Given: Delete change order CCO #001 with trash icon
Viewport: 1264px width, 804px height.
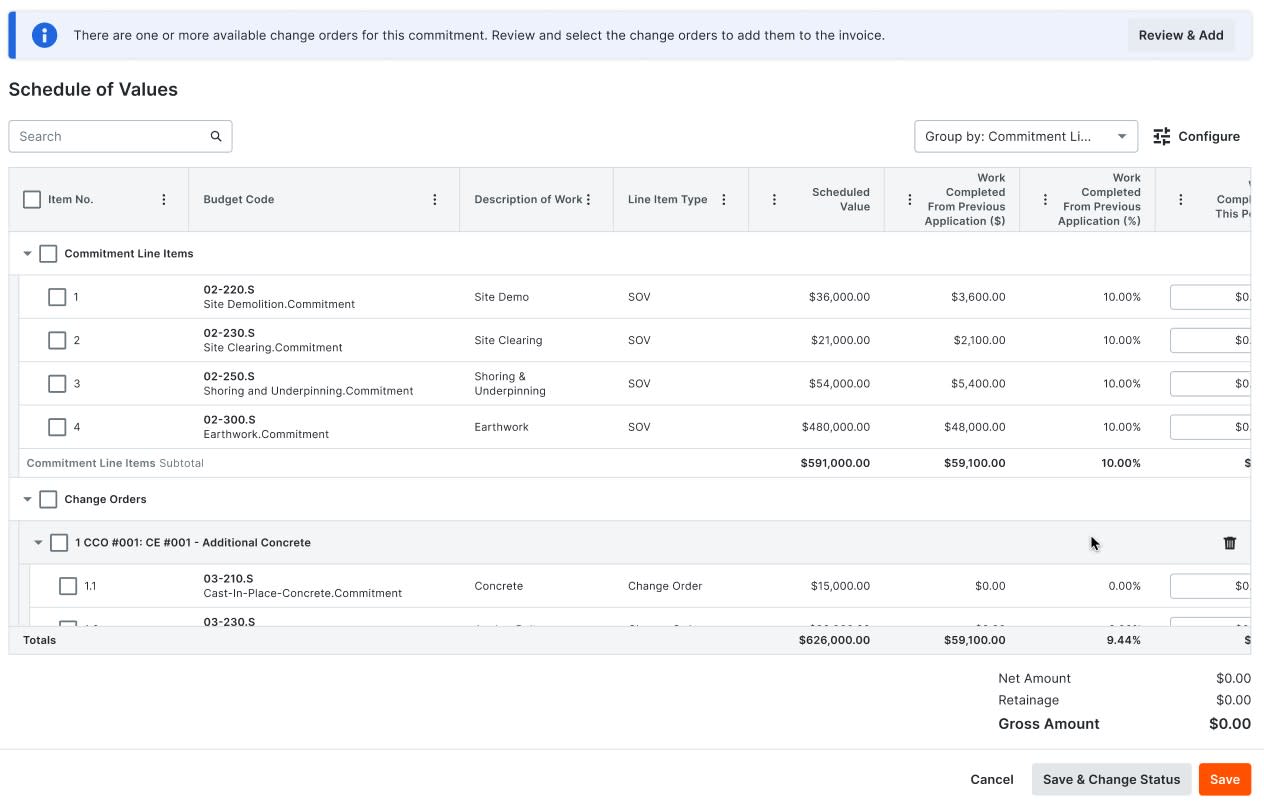Looking at the screenshot, I should [x=1230, y=543].
